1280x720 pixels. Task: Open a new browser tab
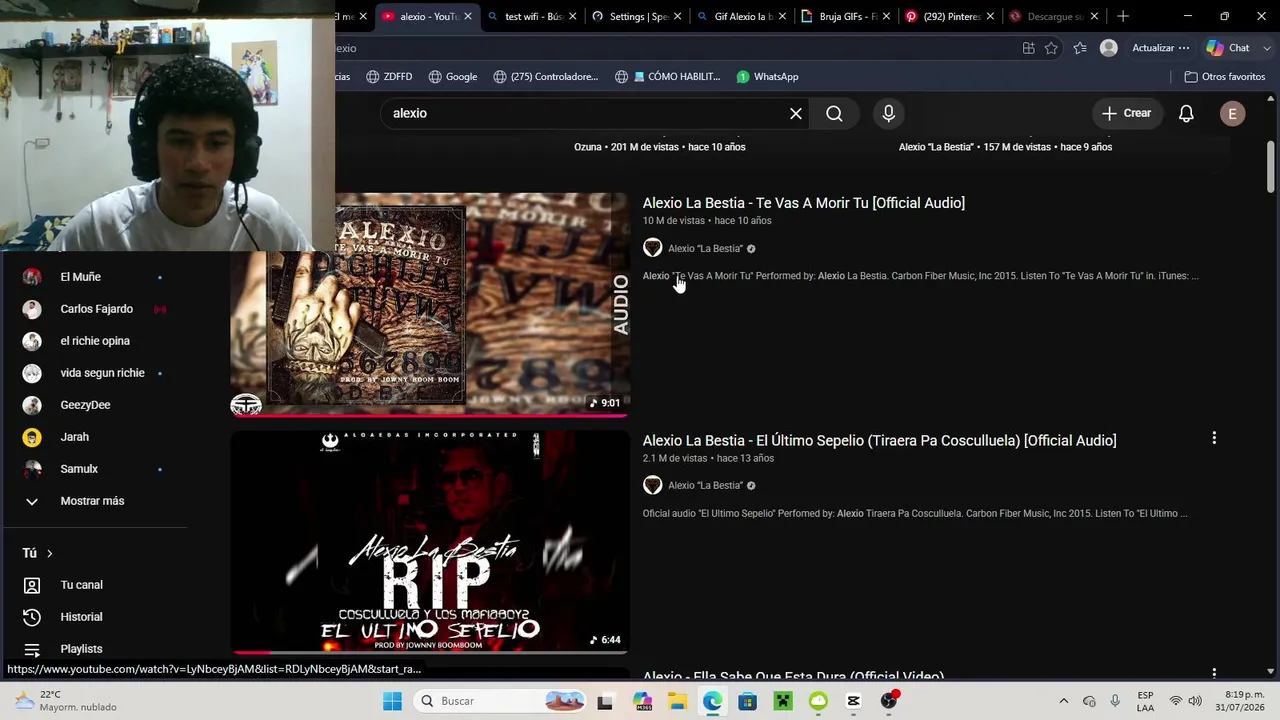(x=1123, y=16)
